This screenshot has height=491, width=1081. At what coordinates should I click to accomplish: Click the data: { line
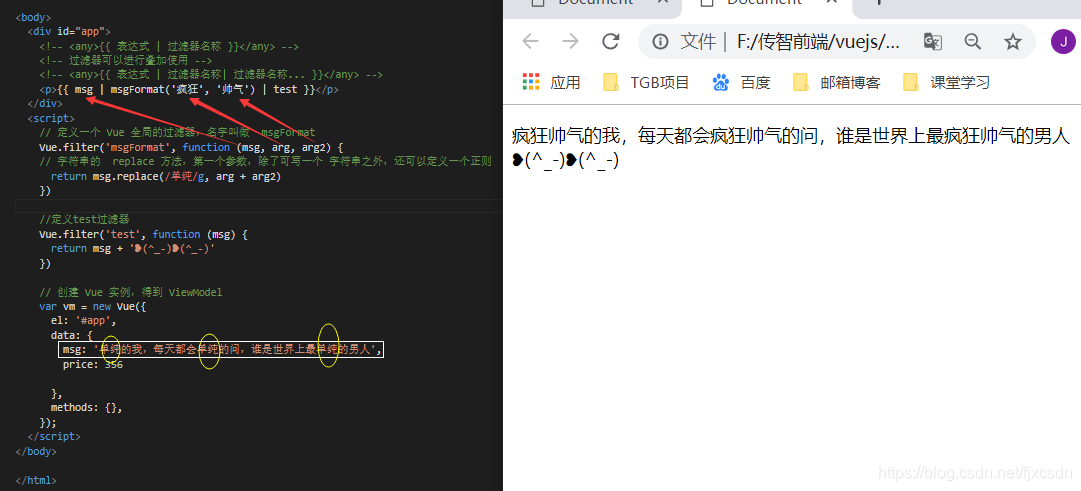click(72, 335)
